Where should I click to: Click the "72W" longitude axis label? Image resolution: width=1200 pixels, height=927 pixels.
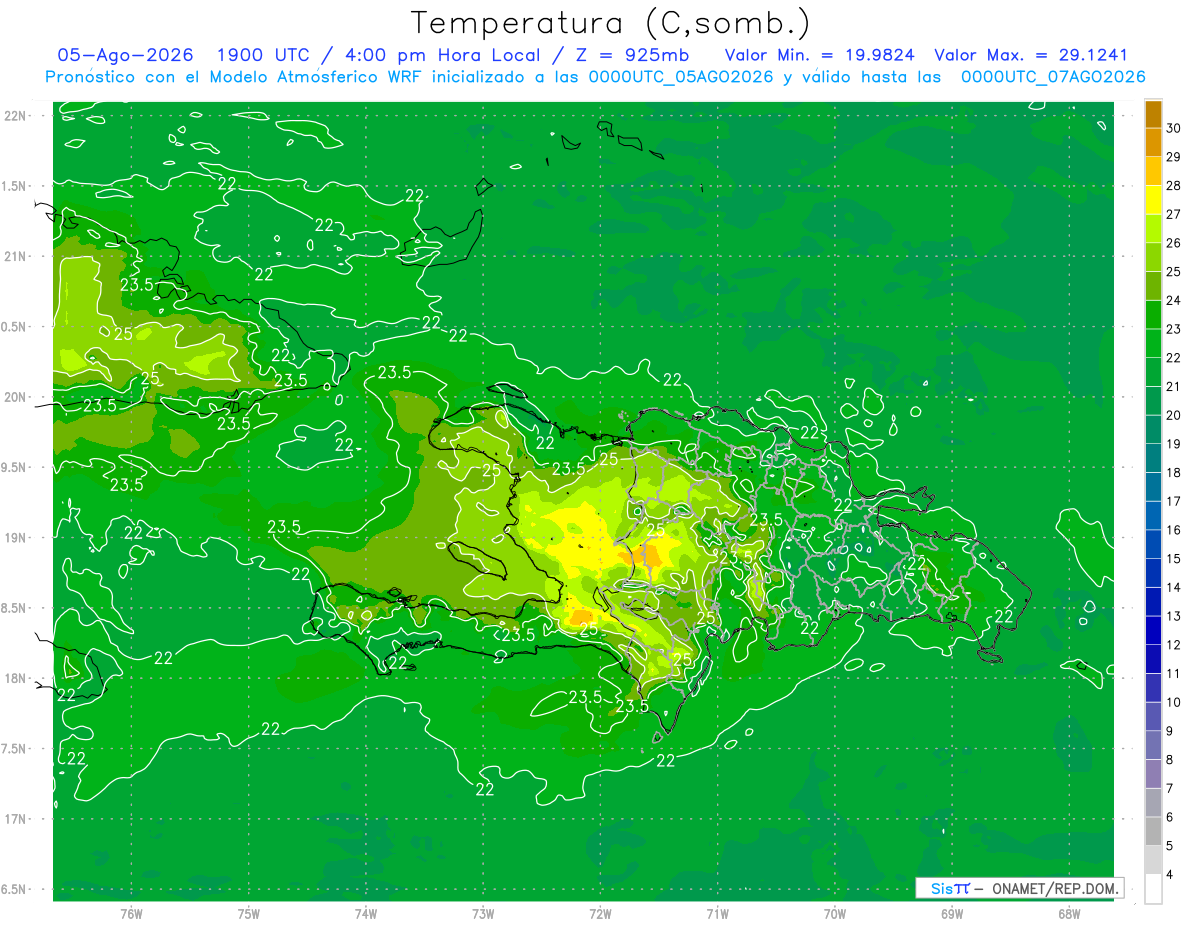[600, 914]
